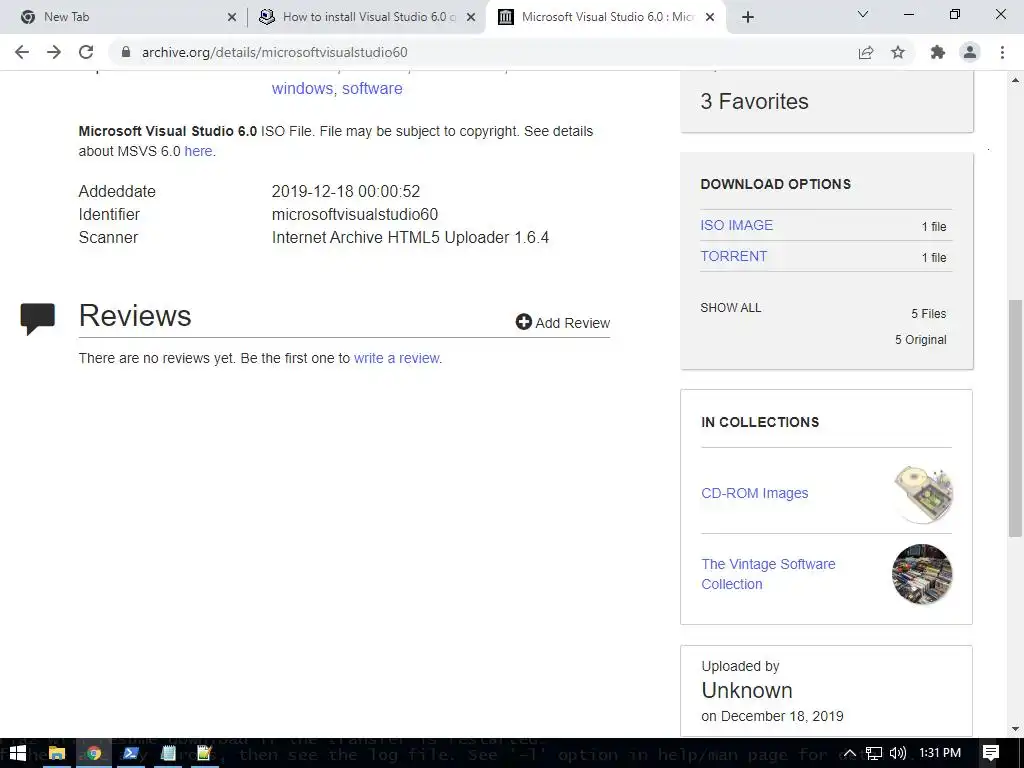Click the 'write a review' link
This screenshot has height=768, width=1024.
(396, 358)
